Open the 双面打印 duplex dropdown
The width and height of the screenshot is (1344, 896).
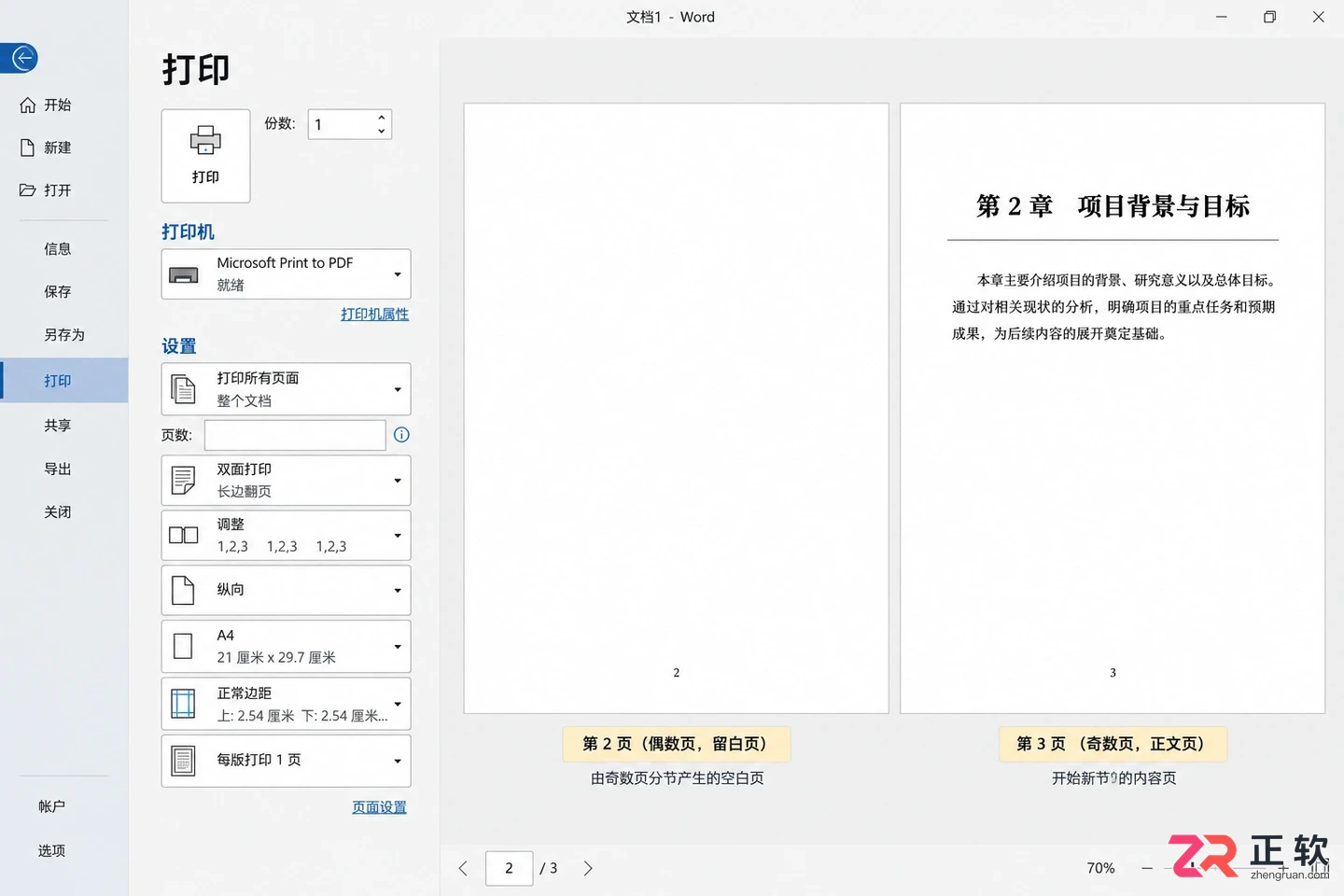(x=286, y=481)
